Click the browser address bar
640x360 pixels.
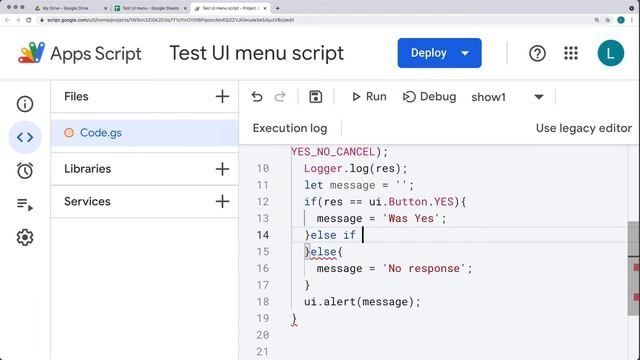(314, 20)
